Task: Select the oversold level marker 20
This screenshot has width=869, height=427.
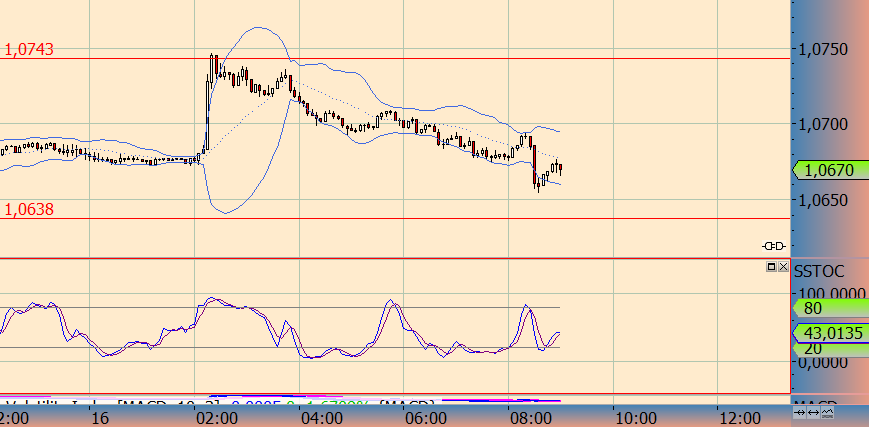Action: click(830, 349)
